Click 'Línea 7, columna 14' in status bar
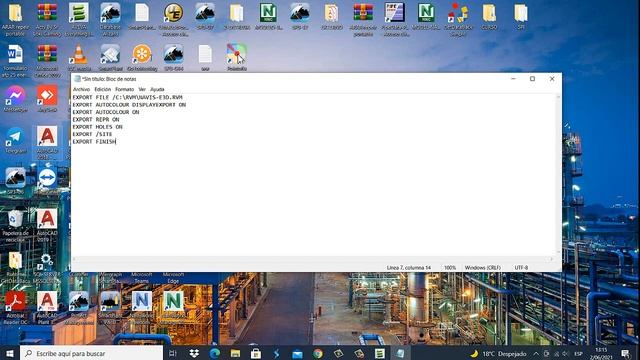Viewport: 640px width, 360px height. point(409,268)
